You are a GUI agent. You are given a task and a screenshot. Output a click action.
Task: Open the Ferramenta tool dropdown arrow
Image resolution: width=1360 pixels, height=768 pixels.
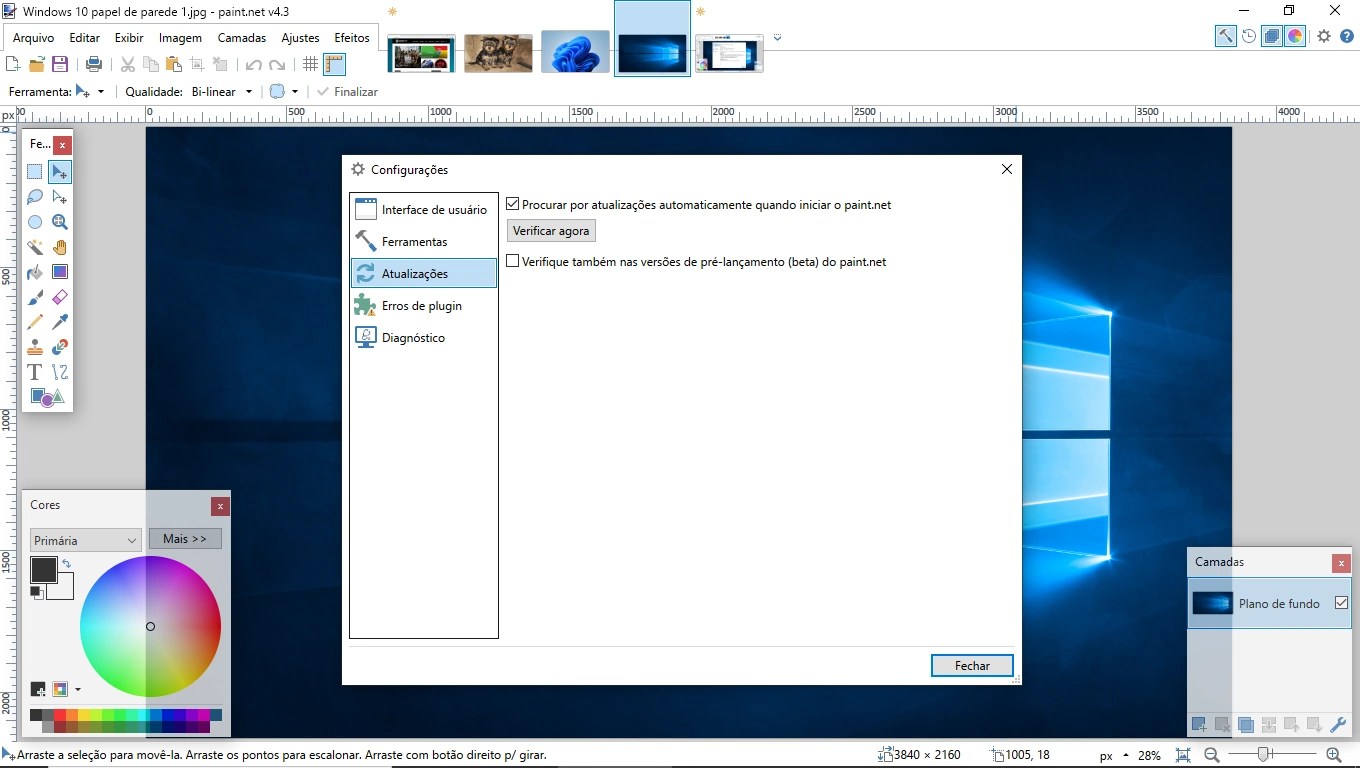(101, 91)
